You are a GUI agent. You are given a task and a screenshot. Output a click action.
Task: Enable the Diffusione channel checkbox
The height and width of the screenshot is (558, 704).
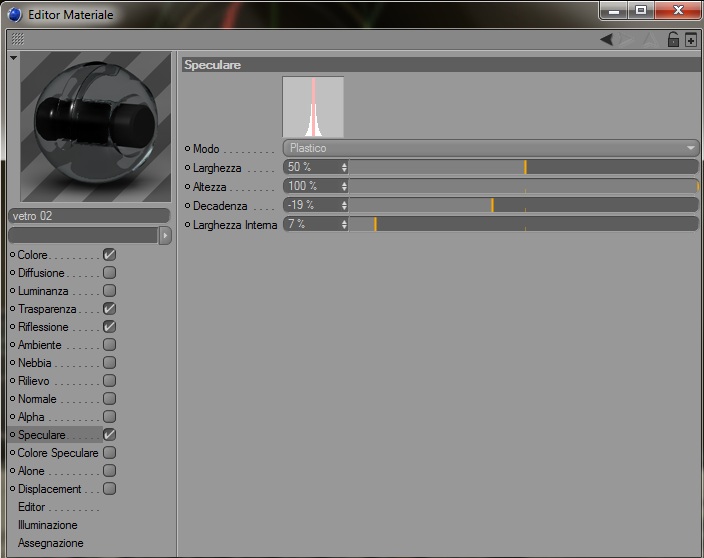[109, 272]
